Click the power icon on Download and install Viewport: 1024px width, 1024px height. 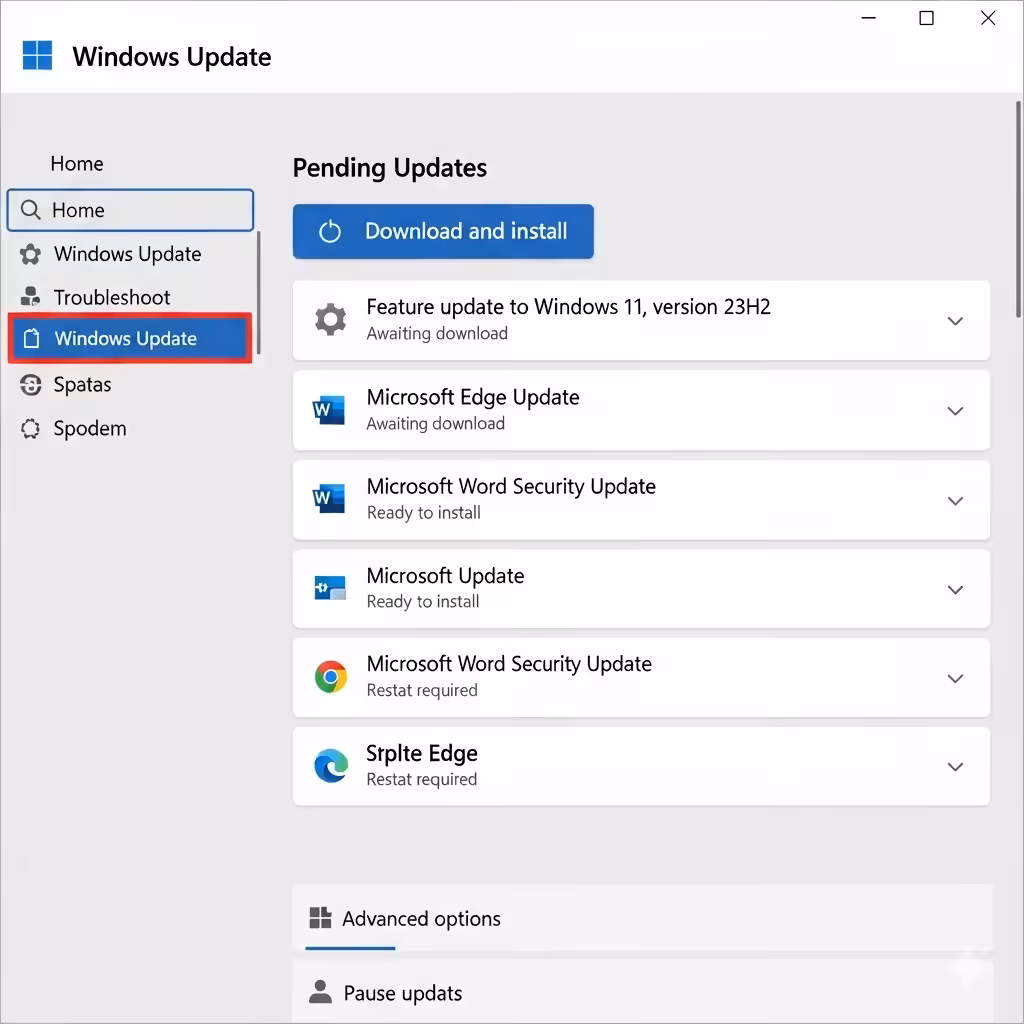tap(330, 231)
